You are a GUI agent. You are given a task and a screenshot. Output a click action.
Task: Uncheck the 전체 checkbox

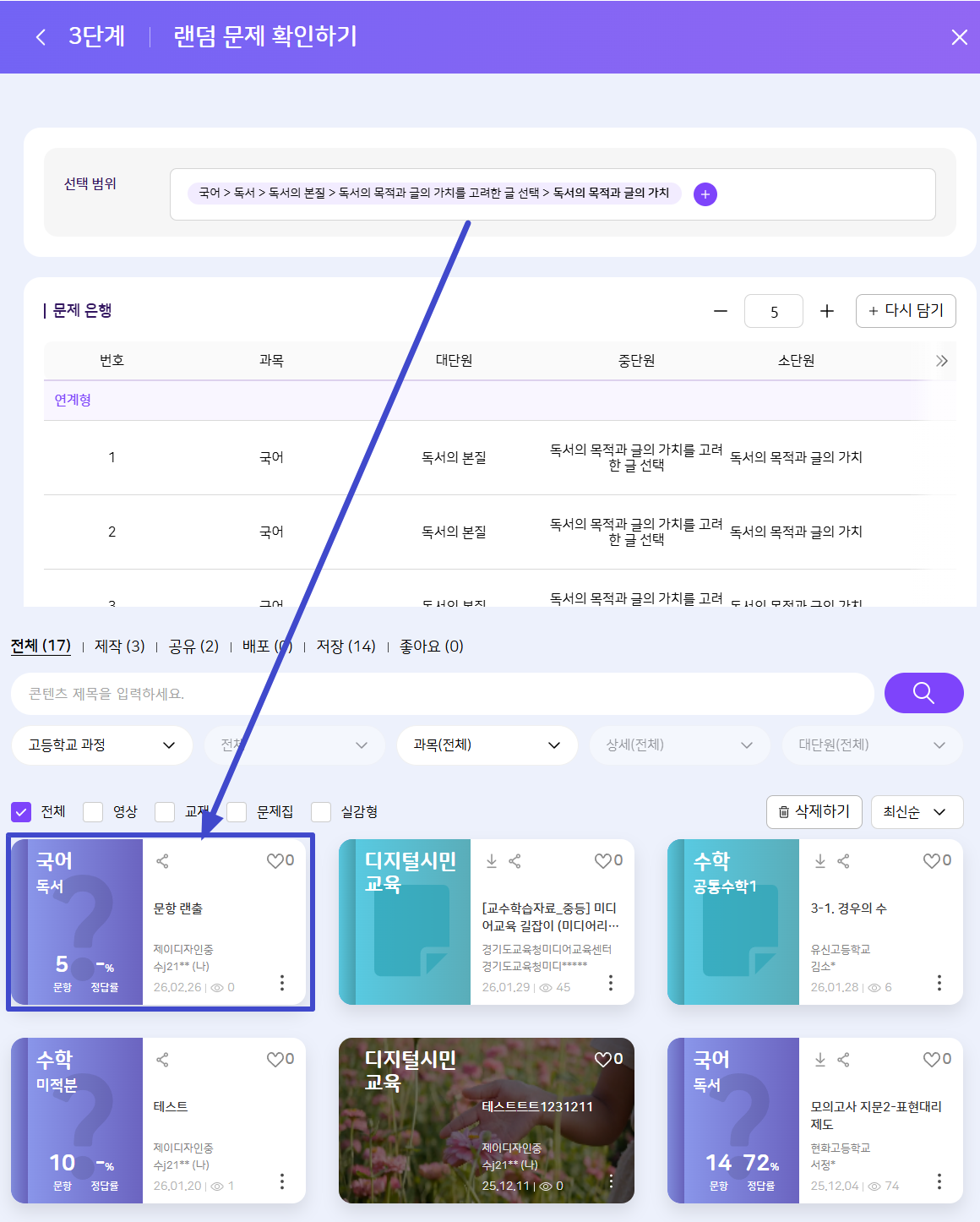[21, 812]
